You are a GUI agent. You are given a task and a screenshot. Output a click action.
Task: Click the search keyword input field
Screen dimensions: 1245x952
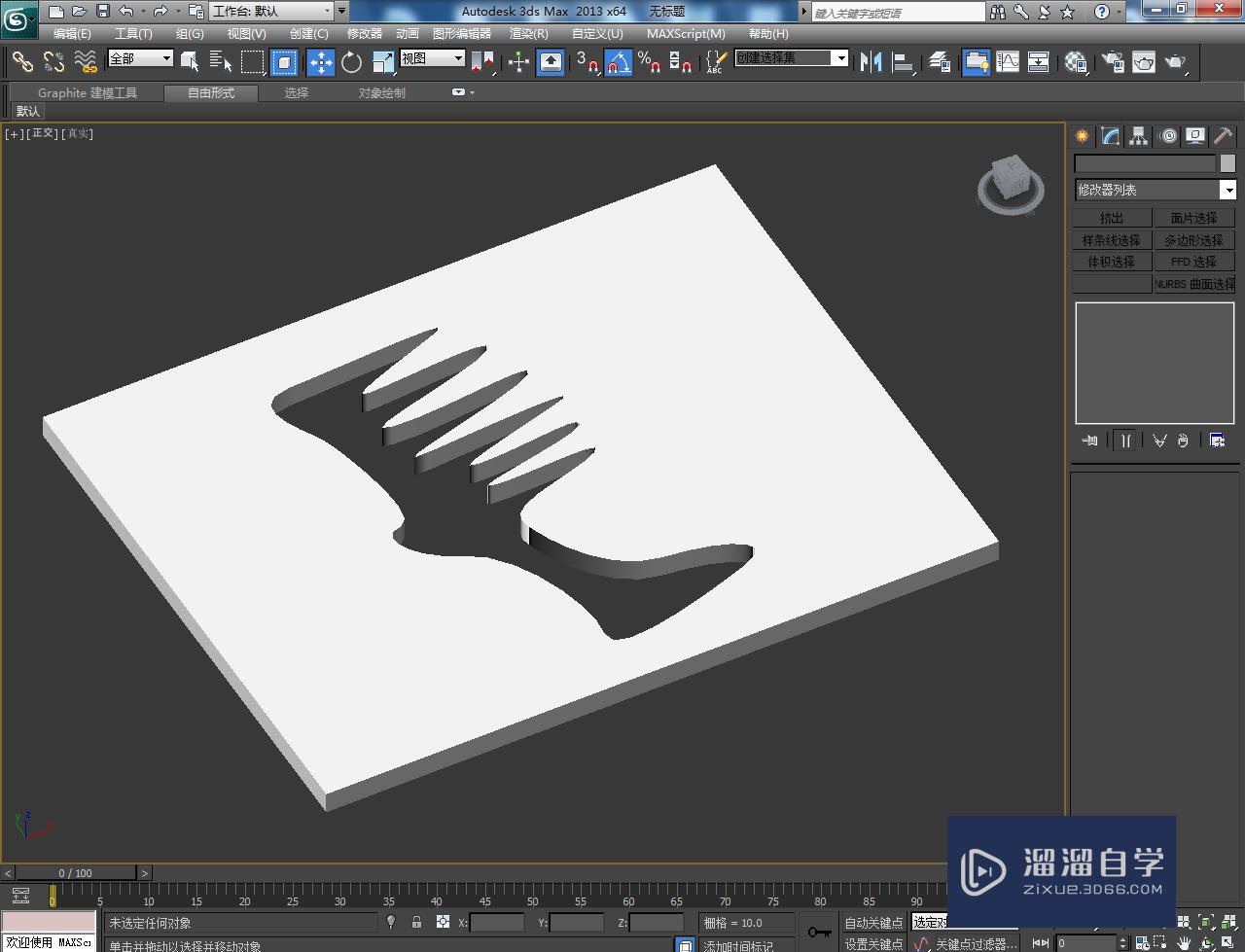click(x=899, y=13)
